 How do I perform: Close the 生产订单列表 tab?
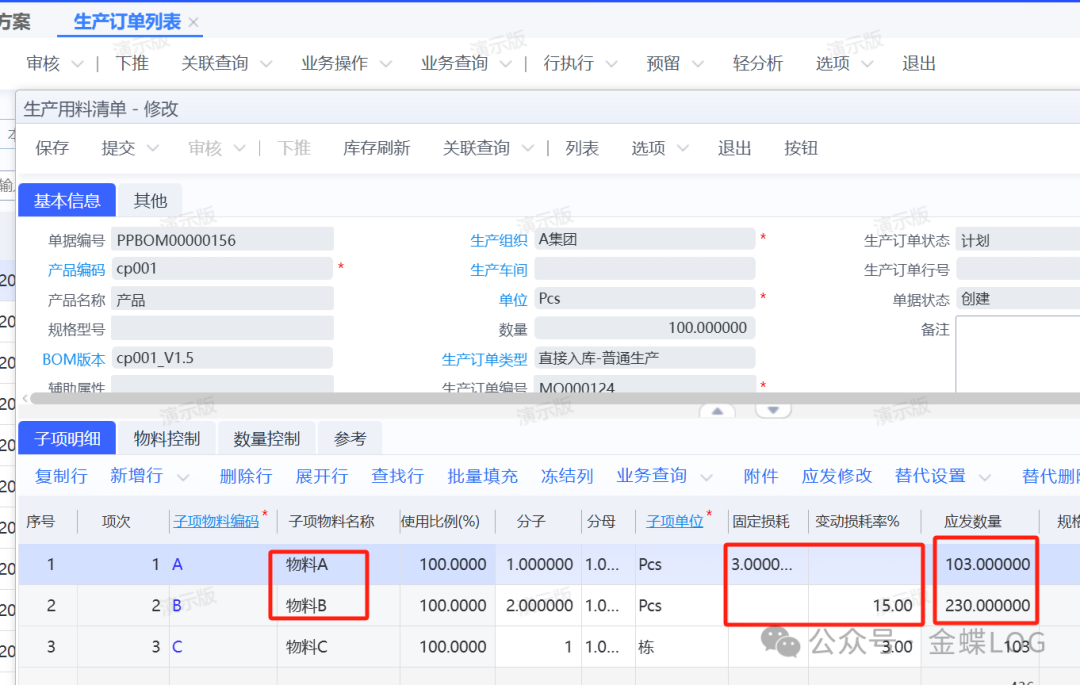[x=194, y=22]
